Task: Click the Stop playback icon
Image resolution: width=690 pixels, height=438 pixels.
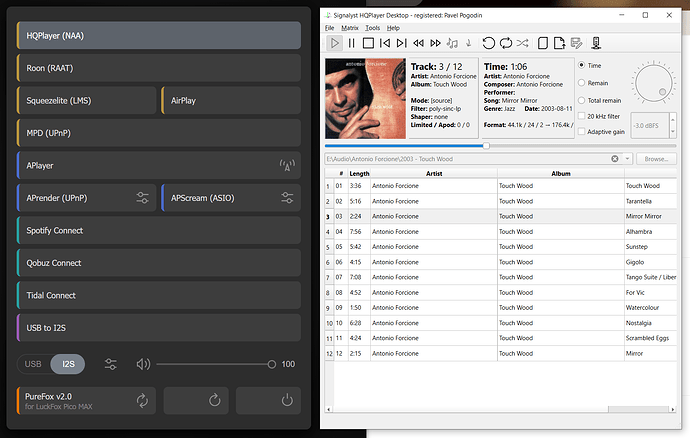Action: [368, 43]
